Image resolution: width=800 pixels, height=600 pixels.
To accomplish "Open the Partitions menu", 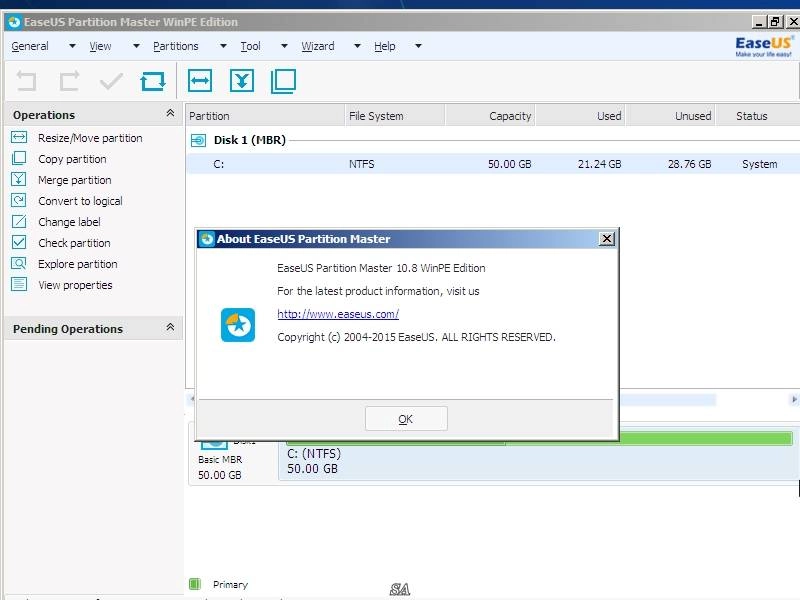I will pyautogui.click(x=176, y=46).
